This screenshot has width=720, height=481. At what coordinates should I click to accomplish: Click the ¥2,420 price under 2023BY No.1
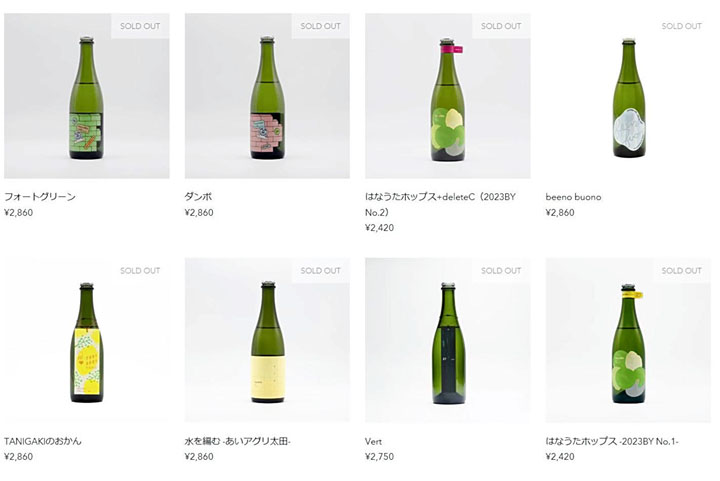pyautogui.click(x=560, y=457)
